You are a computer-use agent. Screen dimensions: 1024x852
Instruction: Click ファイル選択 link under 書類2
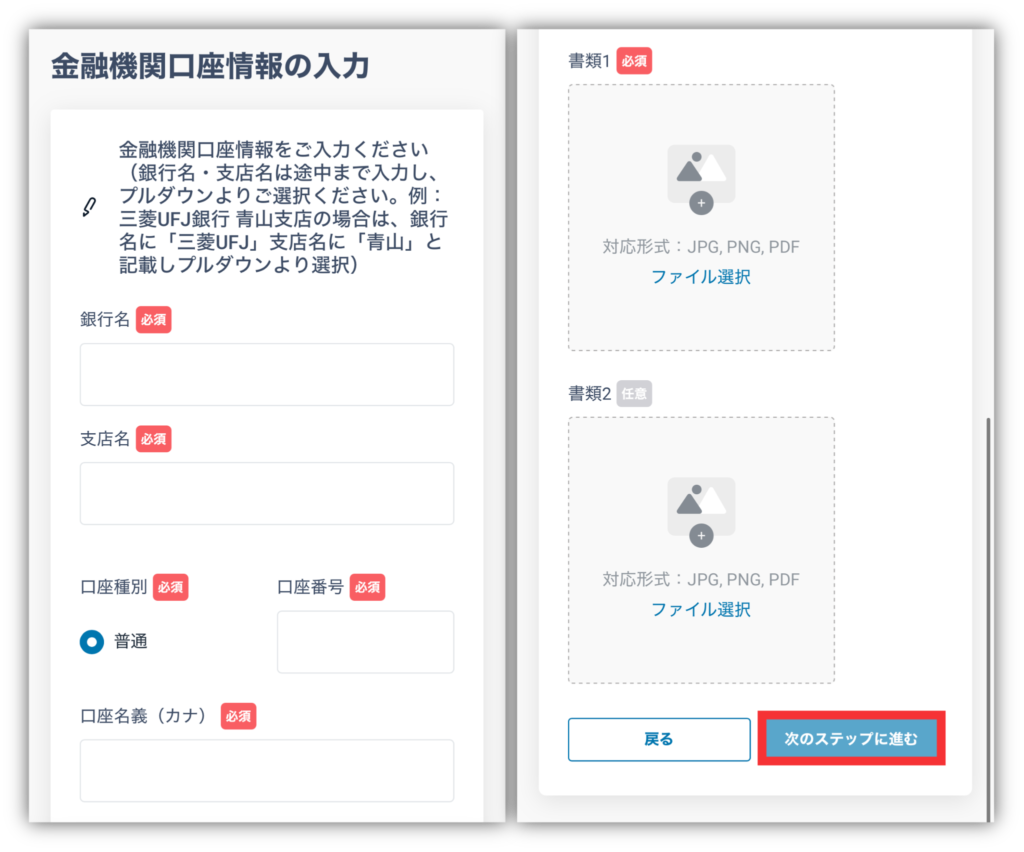701,609
